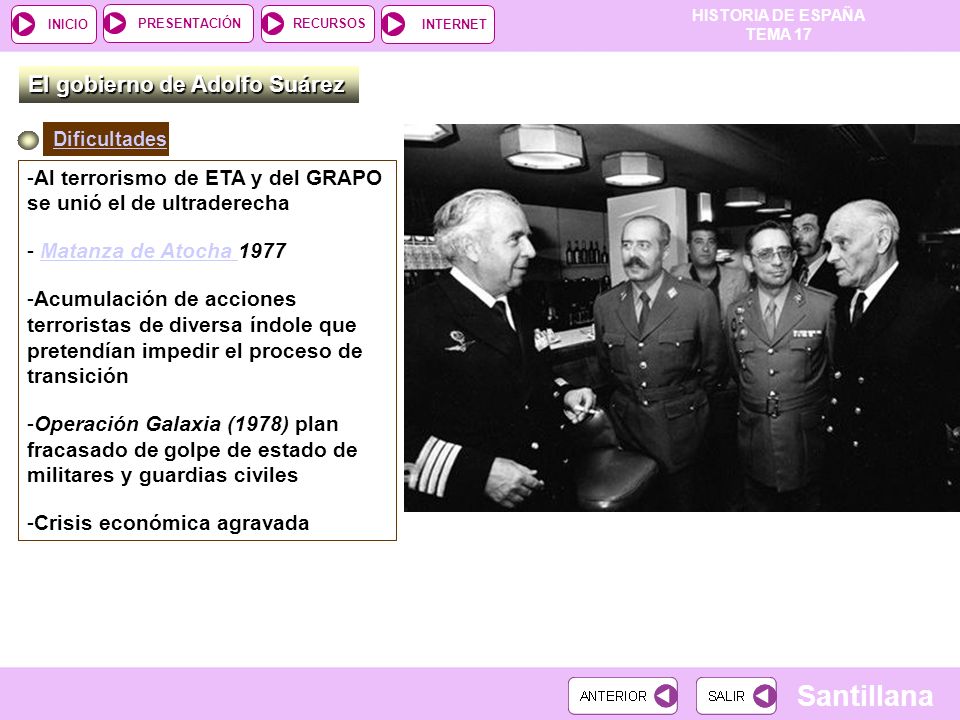Click the text 'militares y guardias civiles'

[162, 475]
